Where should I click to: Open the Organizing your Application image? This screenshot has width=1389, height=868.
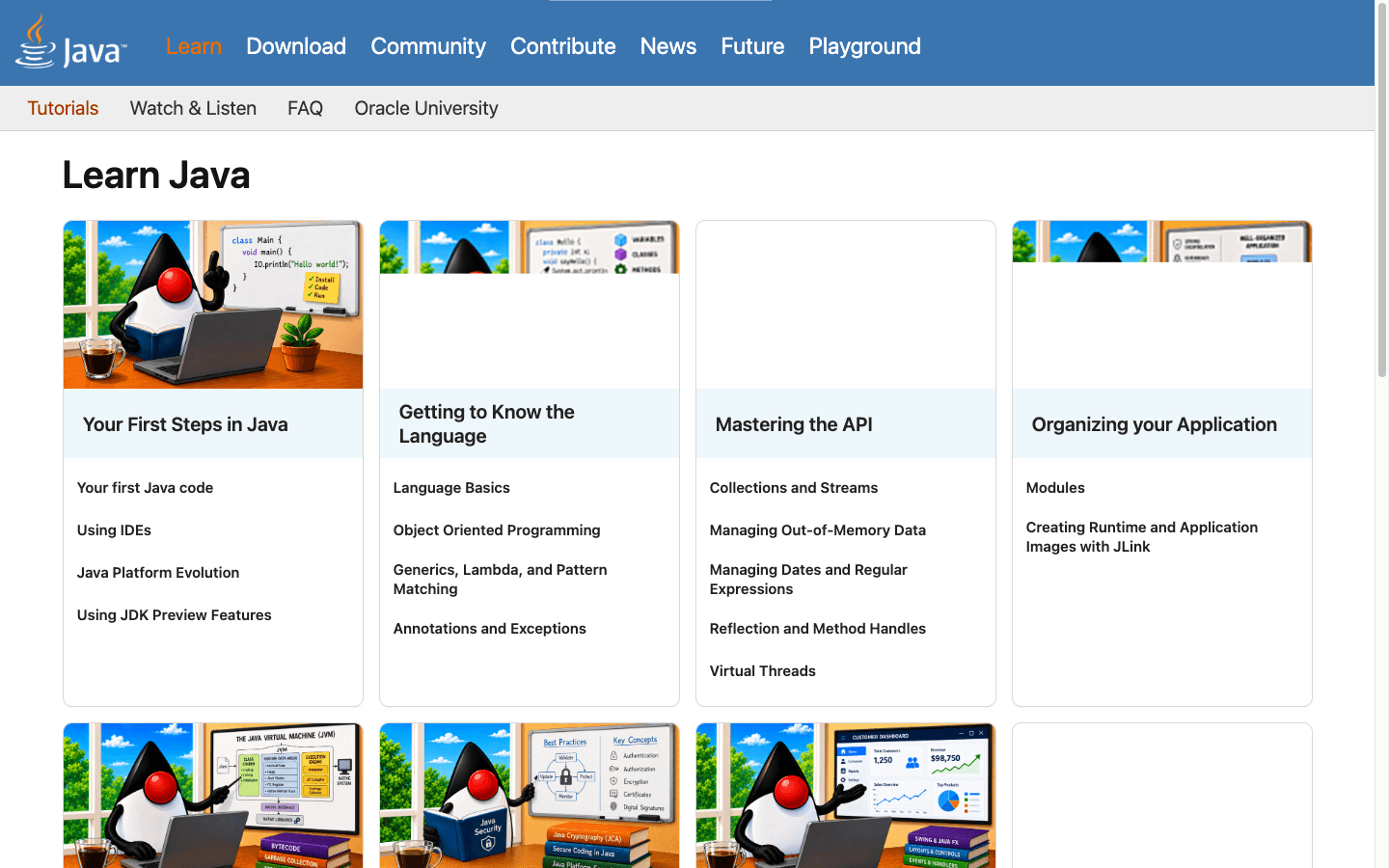point(1162,241)
